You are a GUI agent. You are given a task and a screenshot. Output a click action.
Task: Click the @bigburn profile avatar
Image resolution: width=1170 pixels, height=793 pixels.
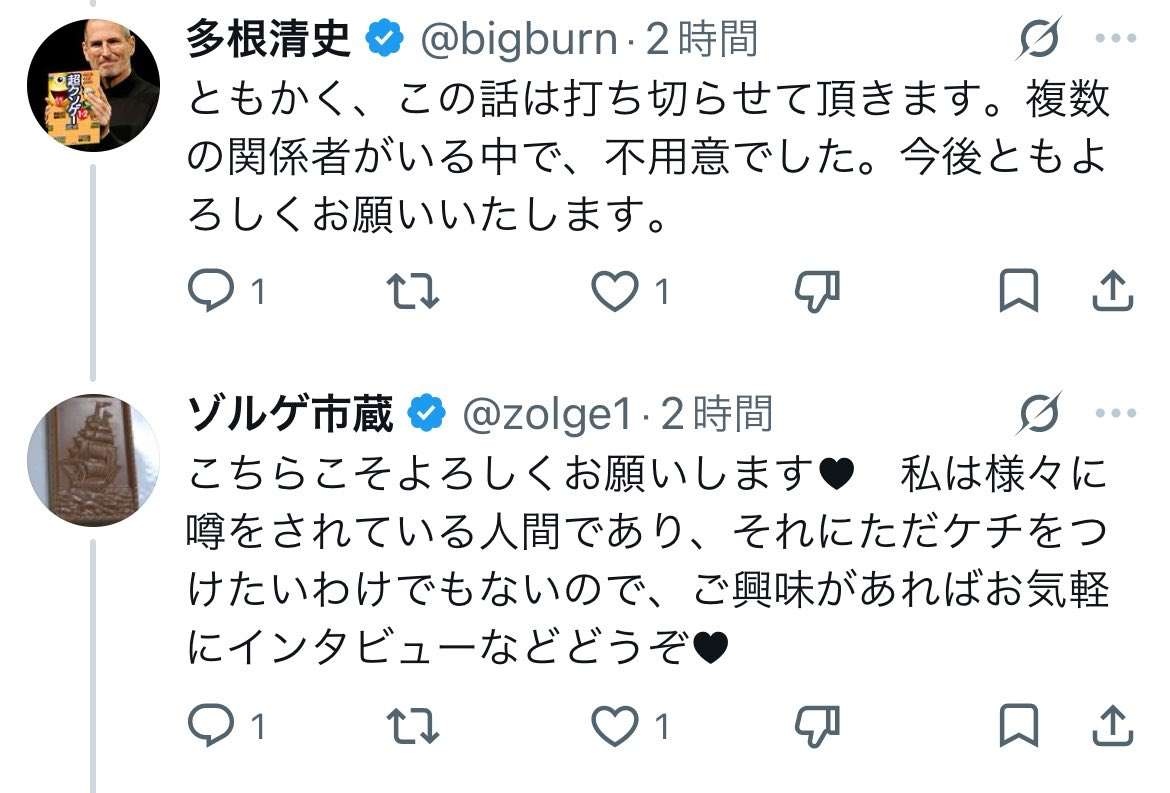92,85
